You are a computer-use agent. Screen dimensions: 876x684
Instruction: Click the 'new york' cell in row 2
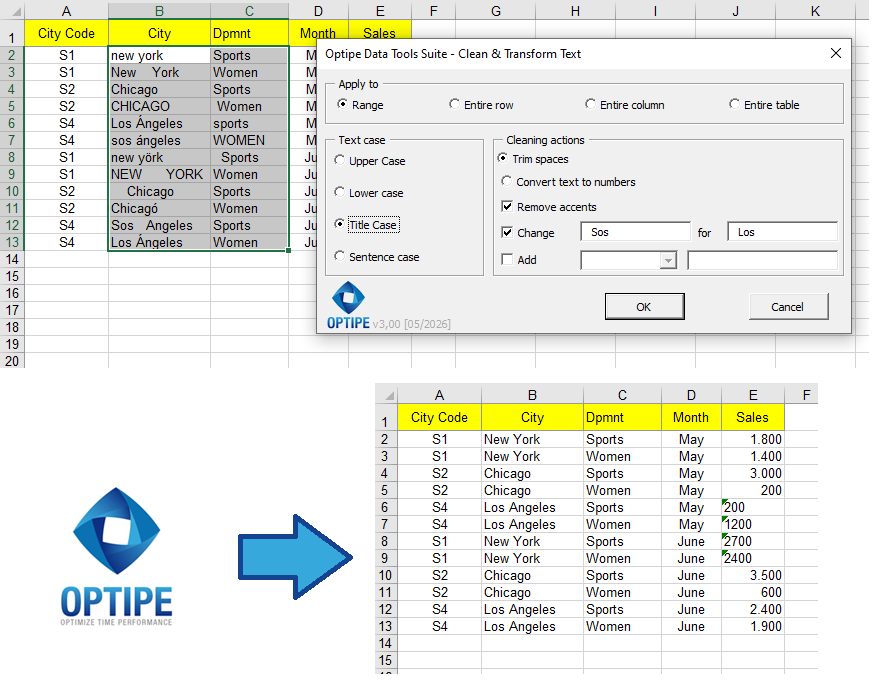click(159, 55)
